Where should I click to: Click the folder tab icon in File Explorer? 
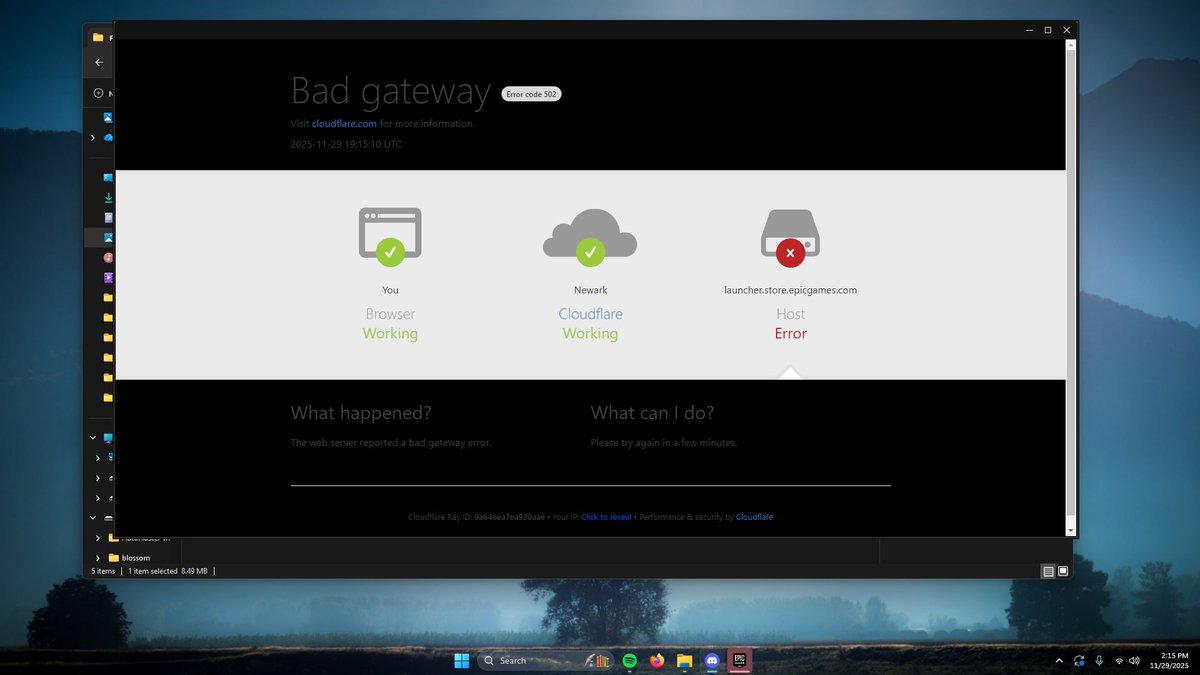[98, 37]
